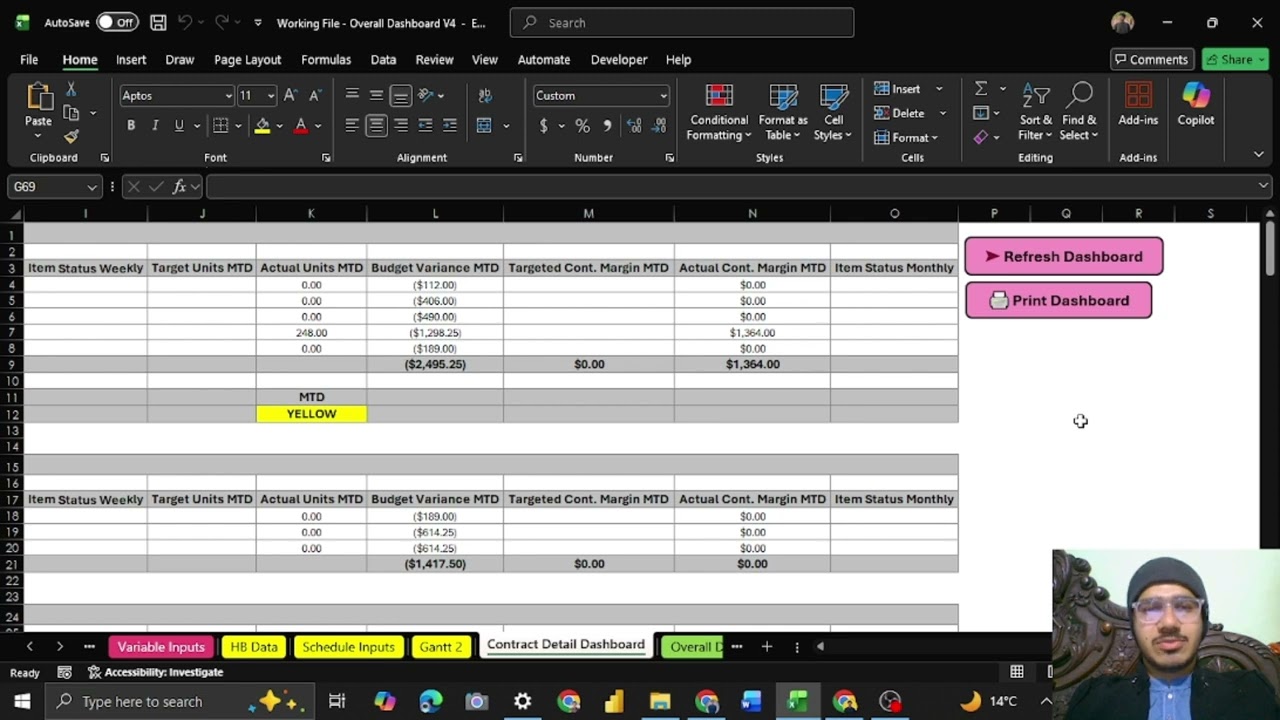Open Find & Select
Viewport: 1280px width, 720px height.
[1079, 112]
